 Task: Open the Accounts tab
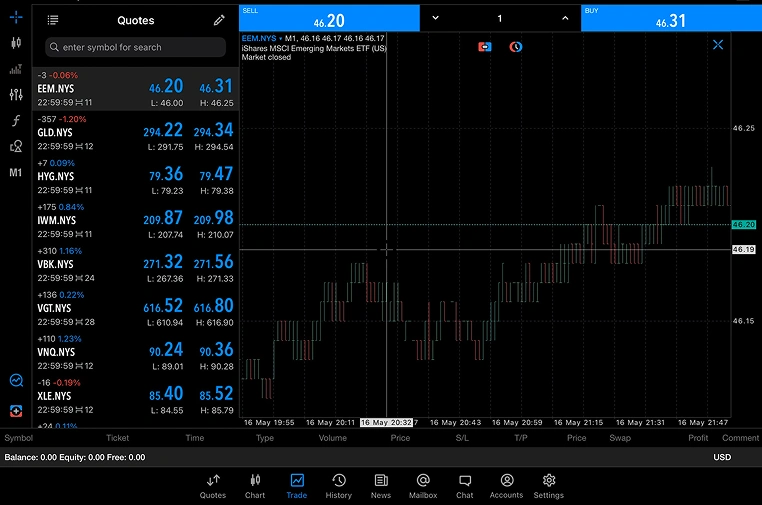pos(506,487)
